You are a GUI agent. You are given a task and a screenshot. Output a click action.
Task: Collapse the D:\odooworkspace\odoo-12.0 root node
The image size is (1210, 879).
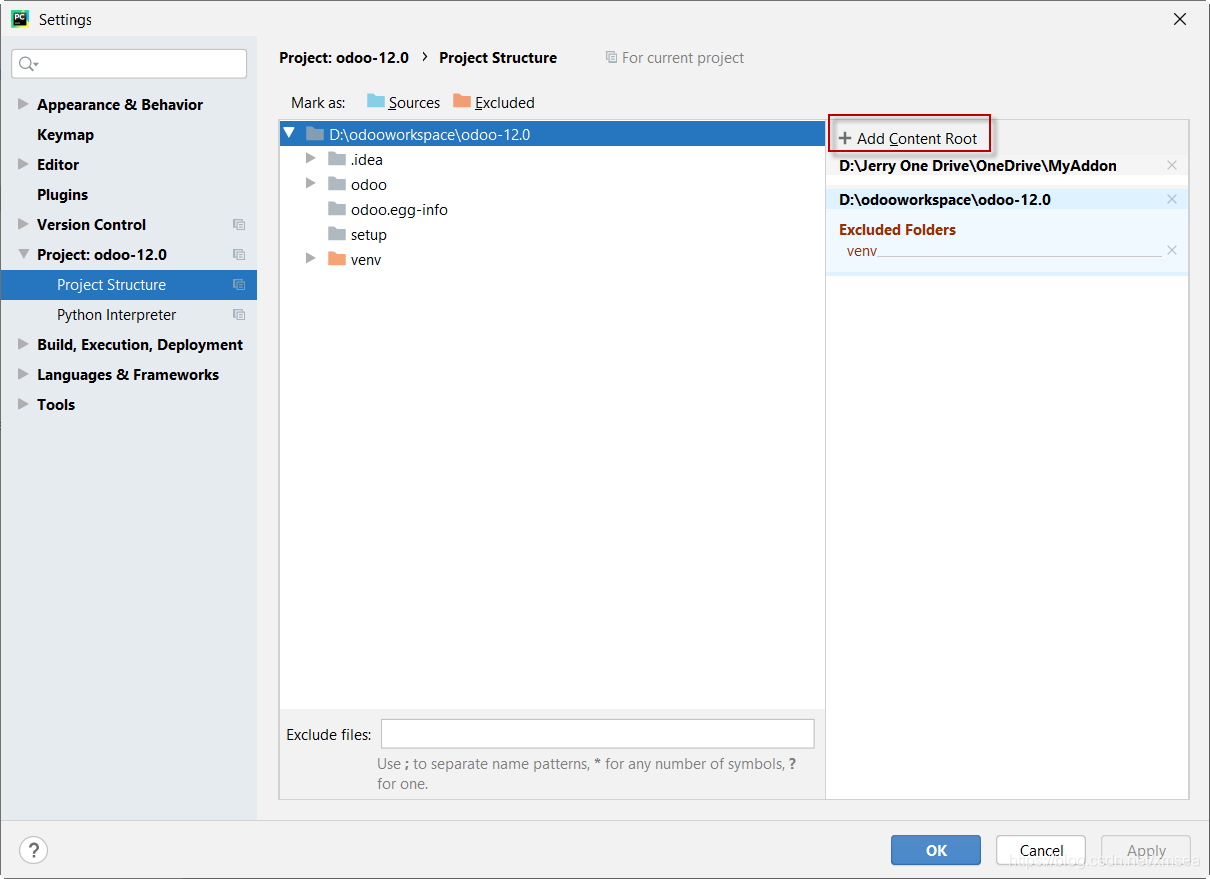[290, 133]
